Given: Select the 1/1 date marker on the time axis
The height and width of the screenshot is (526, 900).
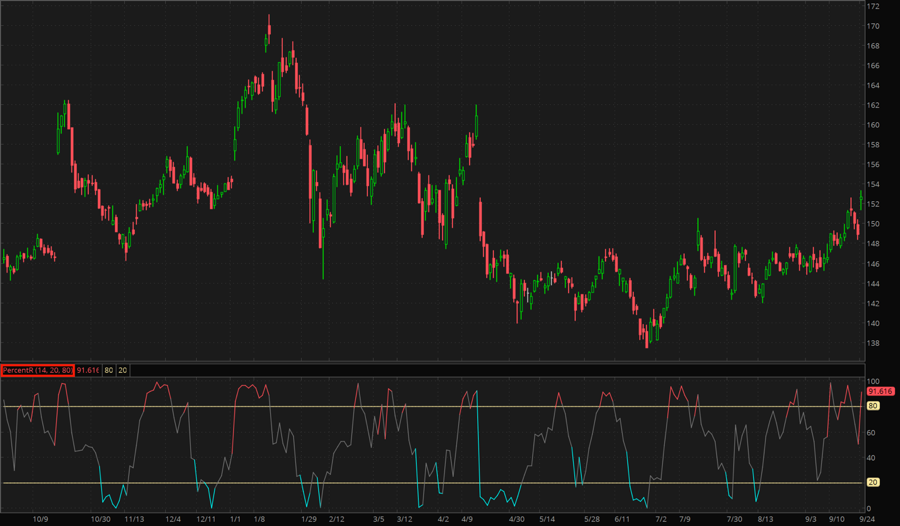Looking at the screenshot, I should click(x=236, y=519).
